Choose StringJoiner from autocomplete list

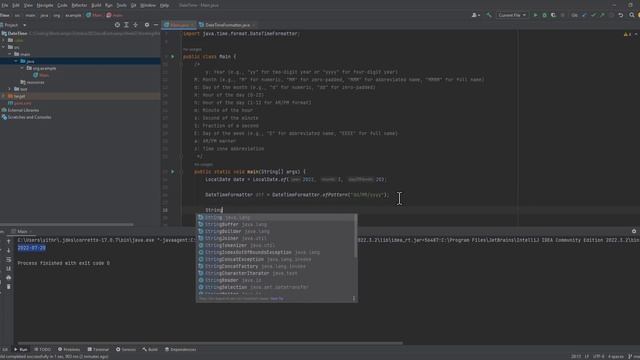click(276, 238)
